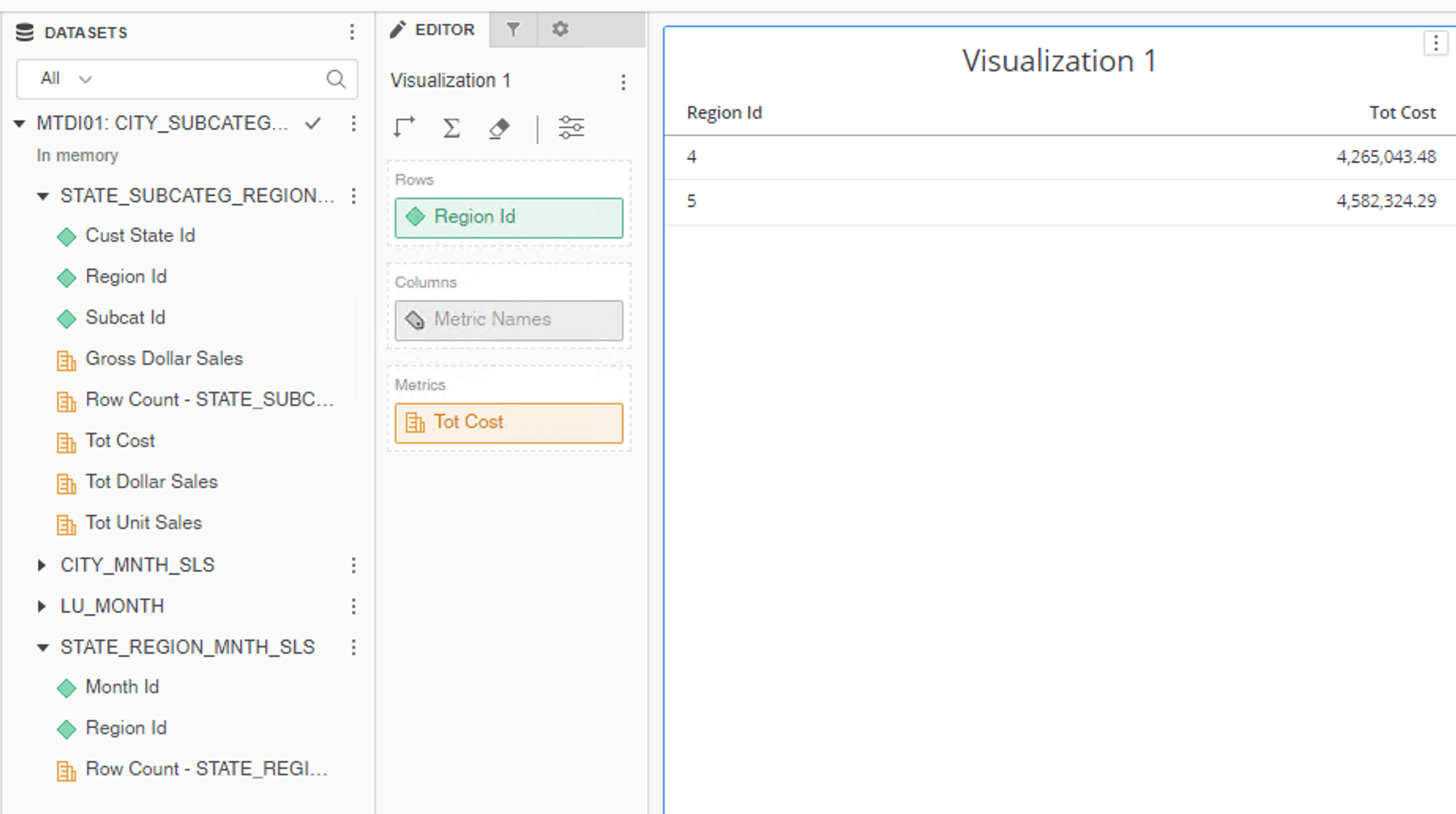This screenshot has height=814, width=1456.
Task: Expand the LU_MONTH table
Action: [x=42, y=606]
